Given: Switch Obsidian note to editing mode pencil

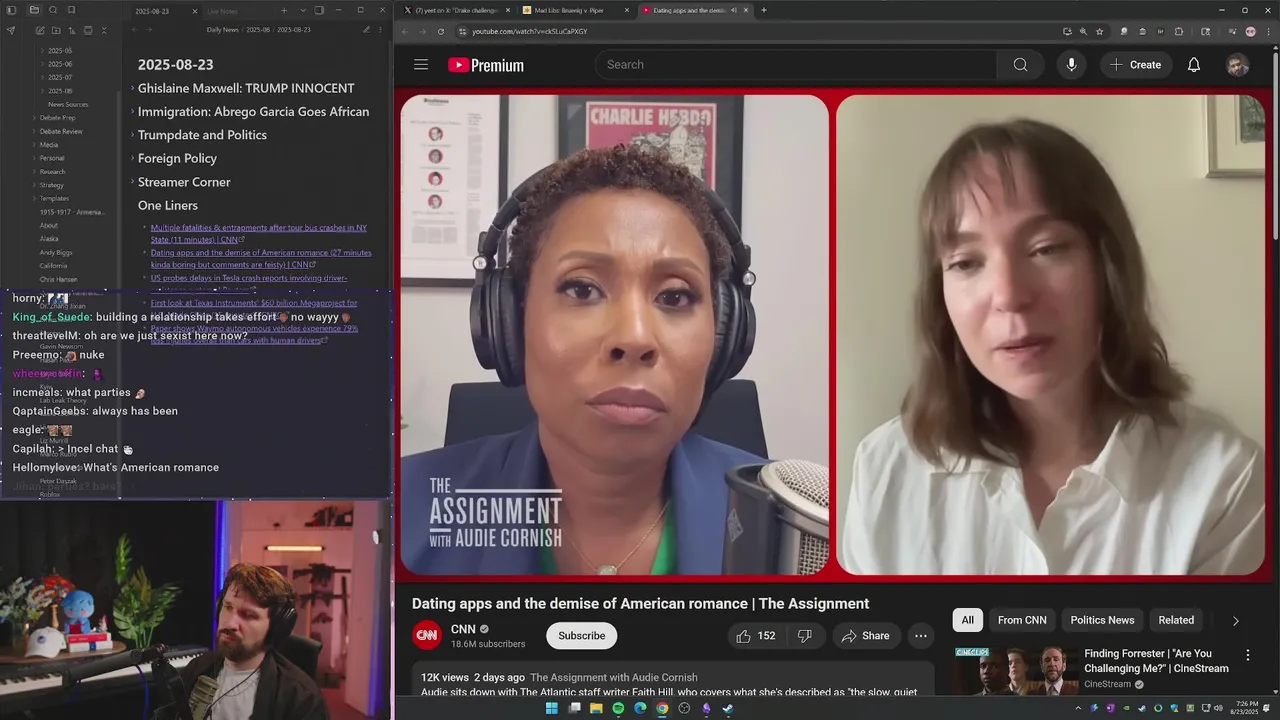Looking at the screenshot, I should point(366,30).
